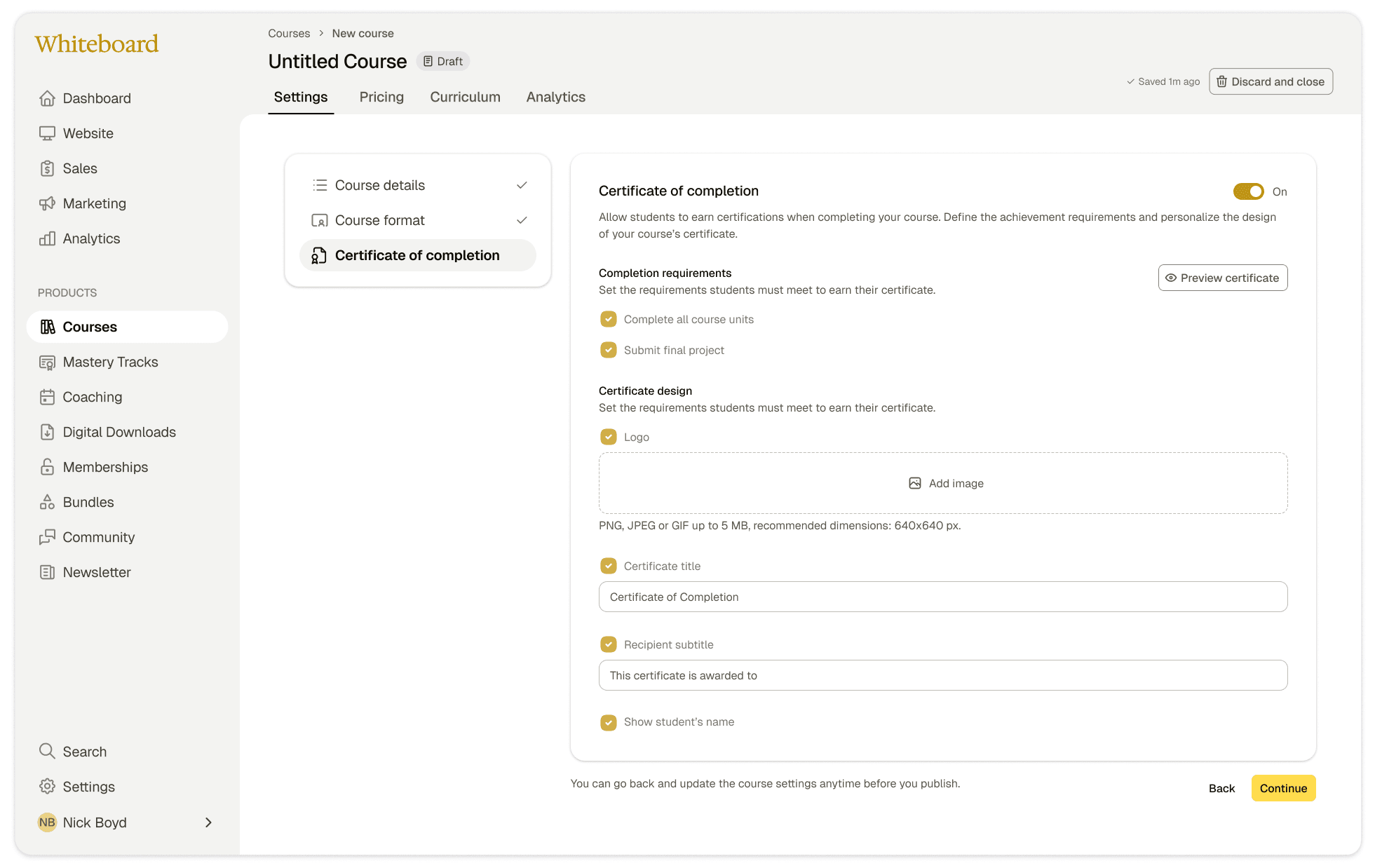The height and width of the screenshot is (868, 1375).
Task: Open Settings gear icon in sidebar
Action: (47, 787)
